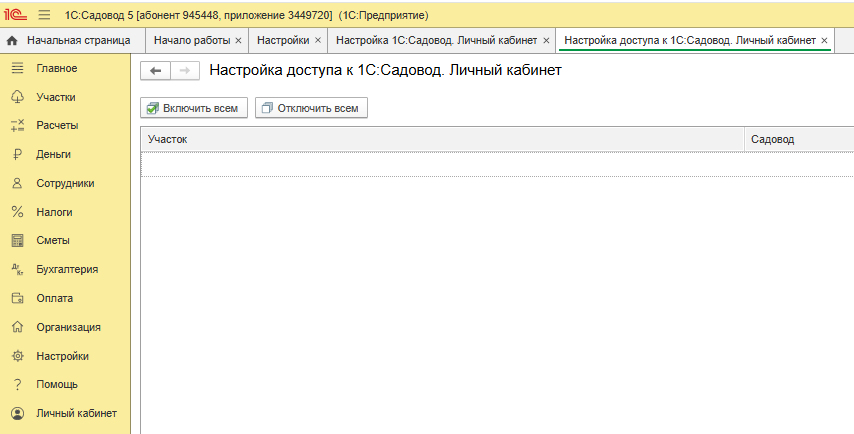The height and width of the screenshot is (434, 854).
Task: Close Настройка 1С:Садовод. Личный кабинет tab
Action: click(x=546, y=41)
